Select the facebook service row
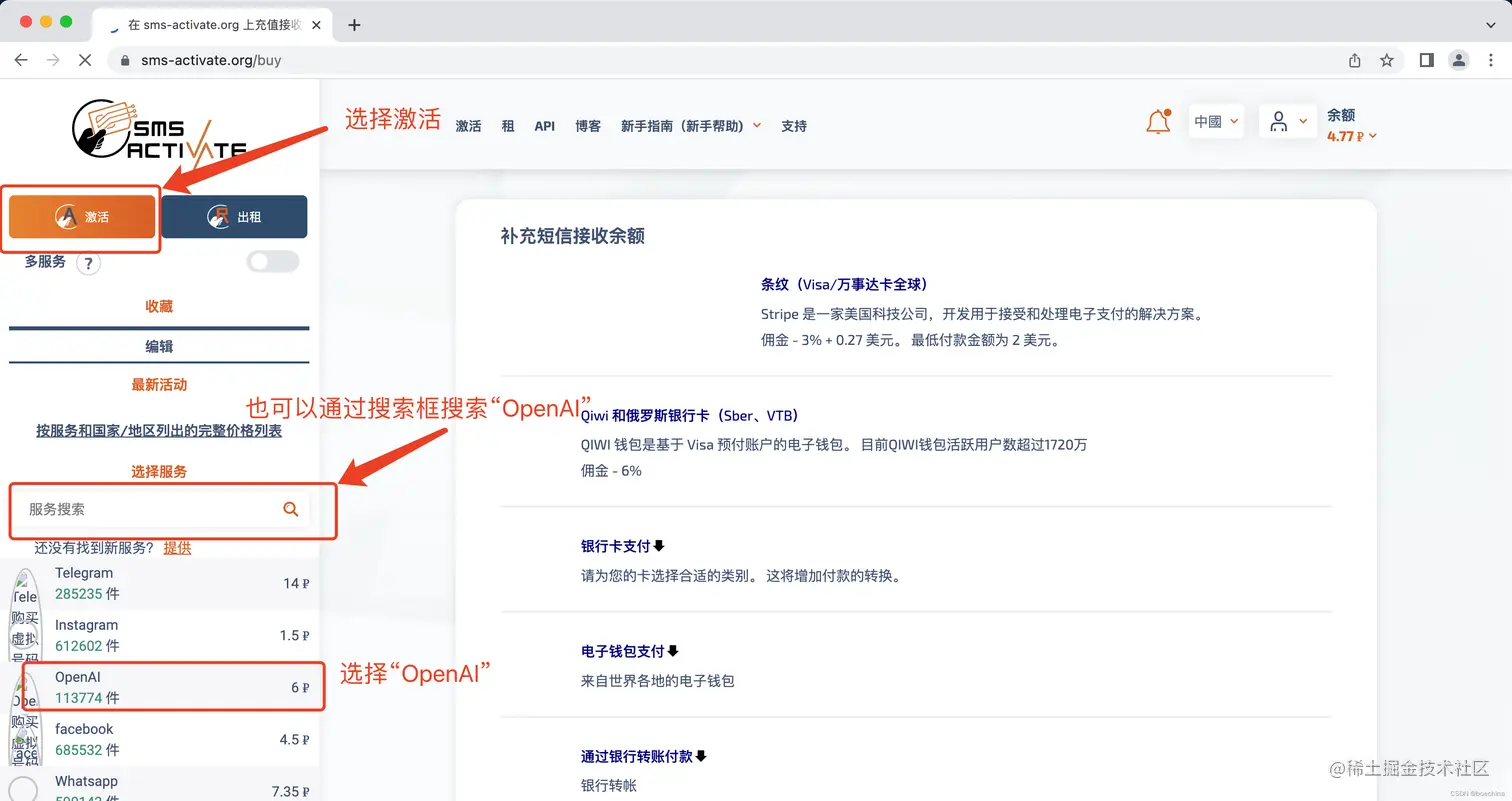 point(160,739)
